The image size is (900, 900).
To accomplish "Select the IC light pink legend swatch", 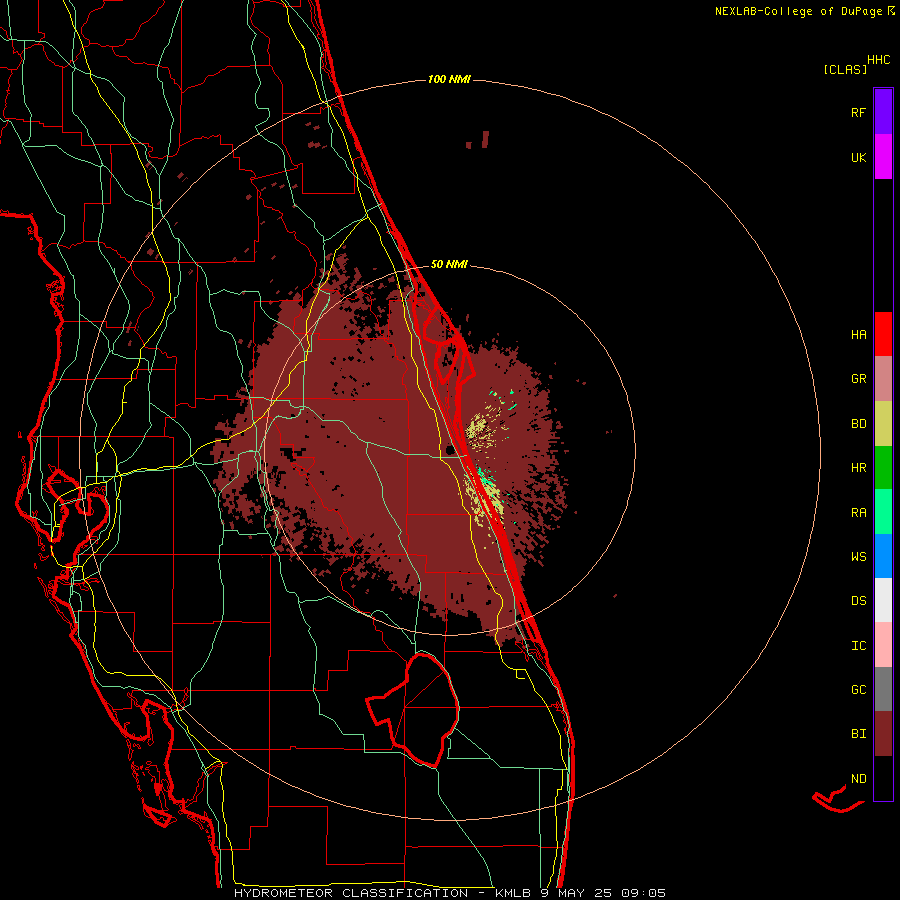I will [x=883, y=645].
